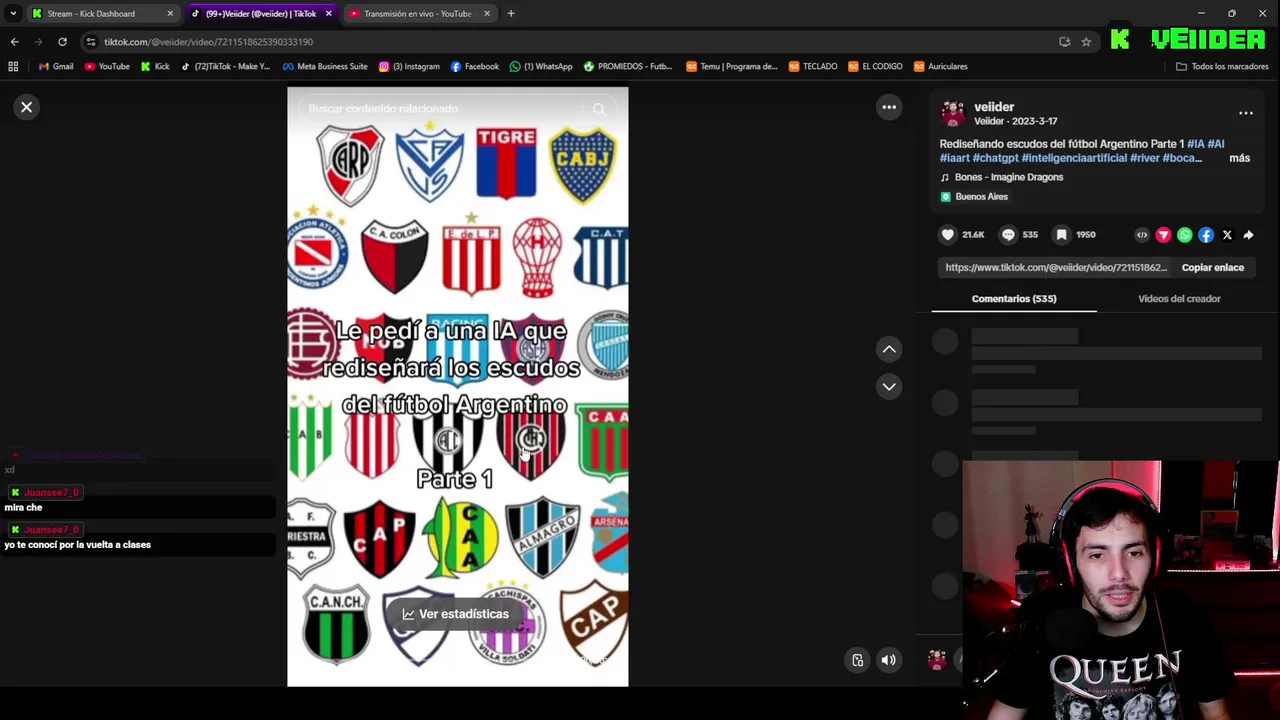
Task: Share the video on X
Action: pyautogui.click(x=1227, y=235)
